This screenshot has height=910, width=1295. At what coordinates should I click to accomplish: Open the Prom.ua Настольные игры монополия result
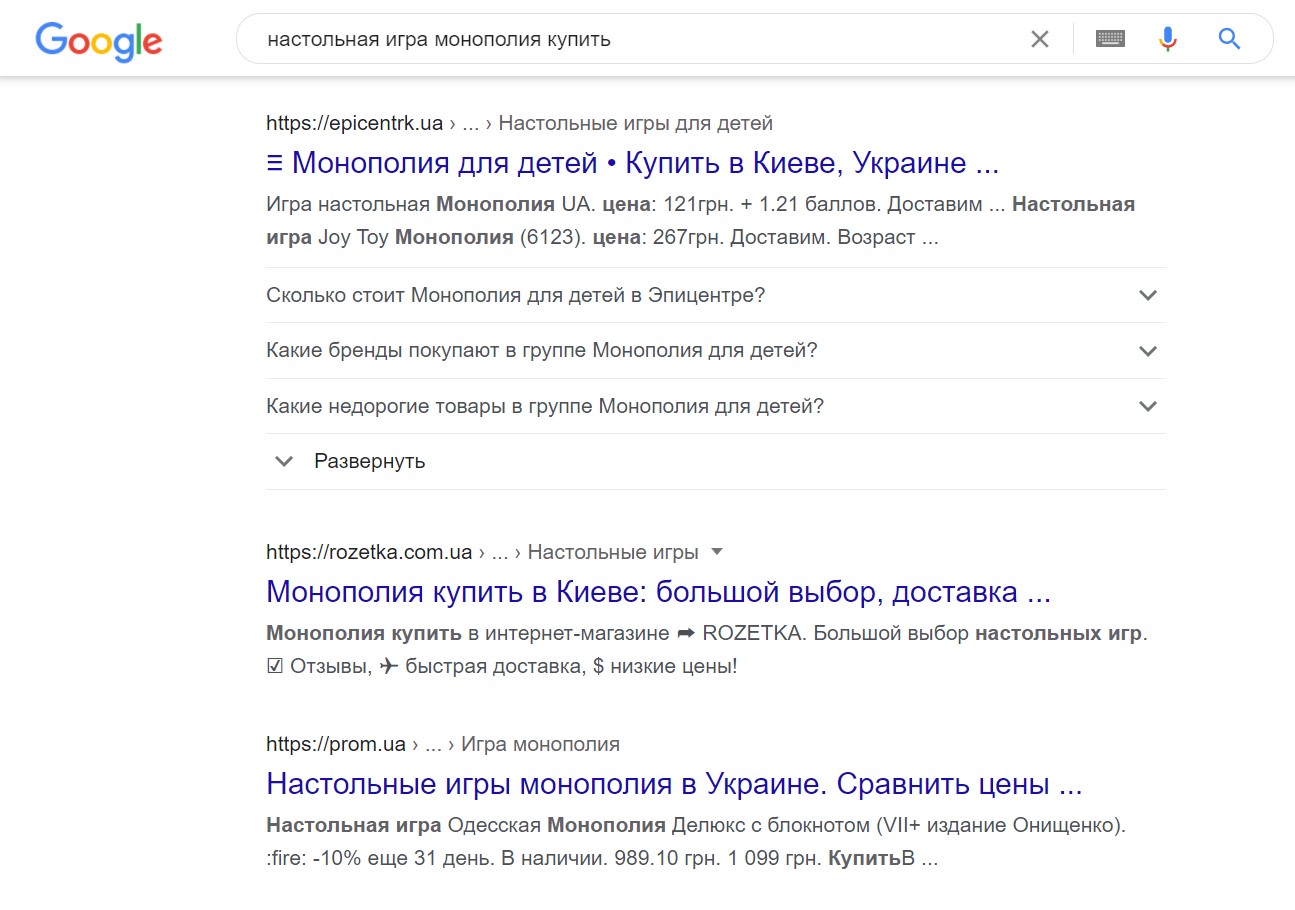(674, 784)
